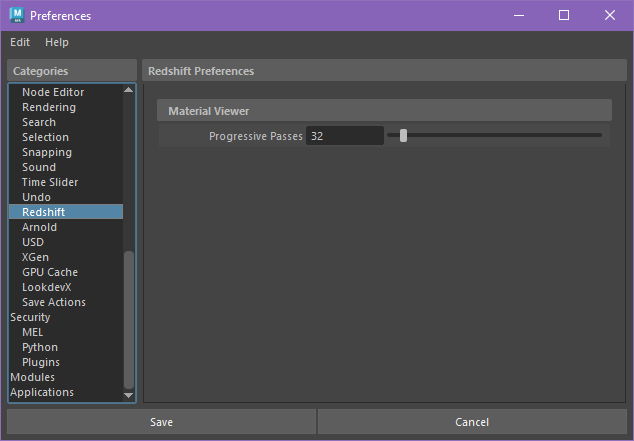
Task: Minimize the Preferences window
Action: [x=519, y=15]
